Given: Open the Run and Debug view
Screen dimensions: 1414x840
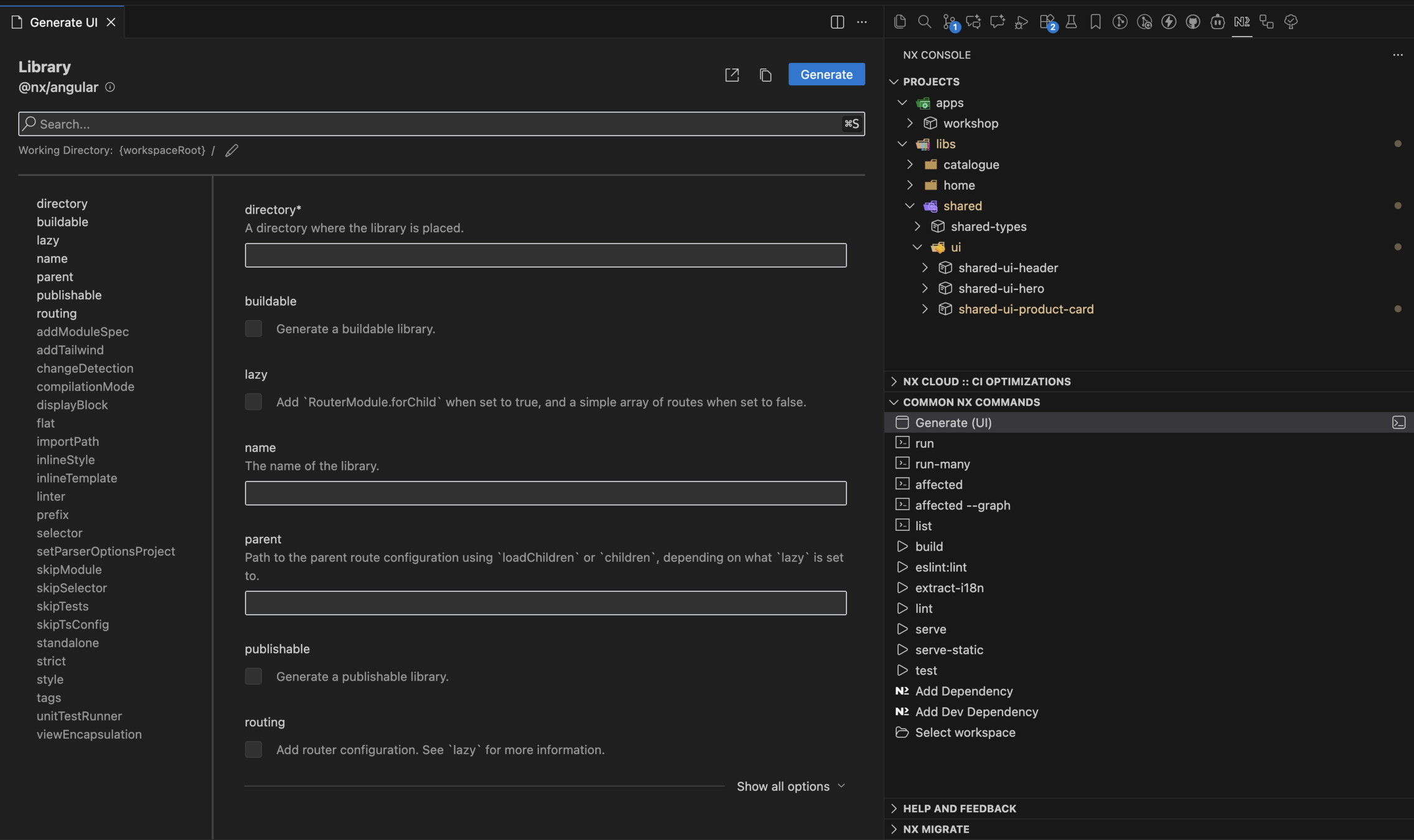Looking at the screenshot, I should (x=1021, y=22).
